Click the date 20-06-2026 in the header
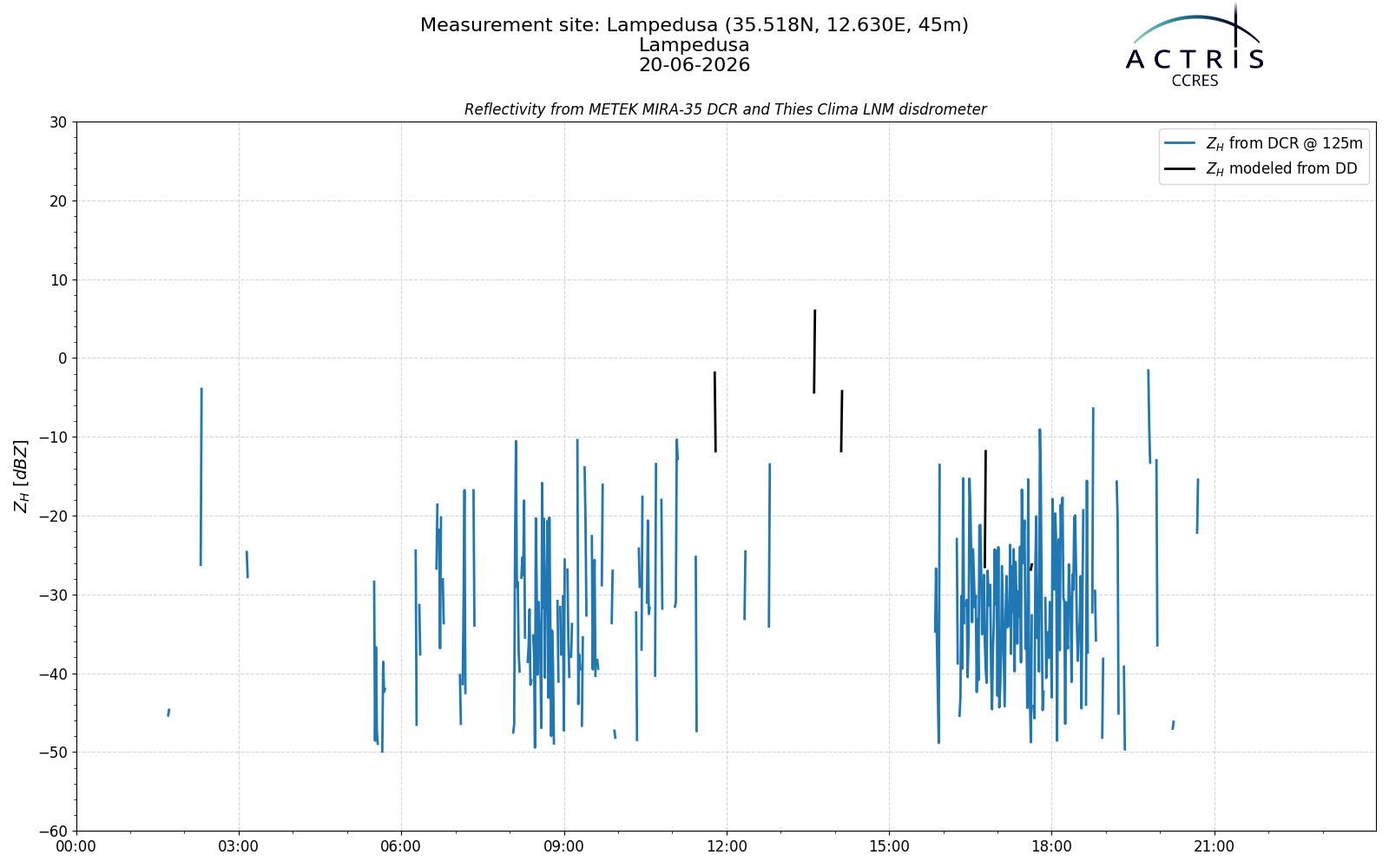Image resolution: width=1389 pixels, height=868 pixels. coord(694,66)
